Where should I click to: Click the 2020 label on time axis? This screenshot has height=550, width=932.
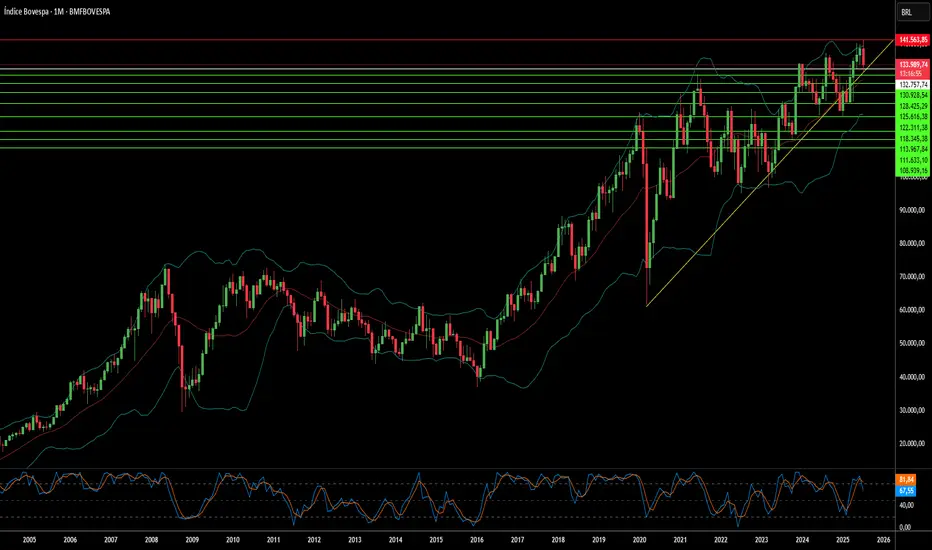click(639, 539)
